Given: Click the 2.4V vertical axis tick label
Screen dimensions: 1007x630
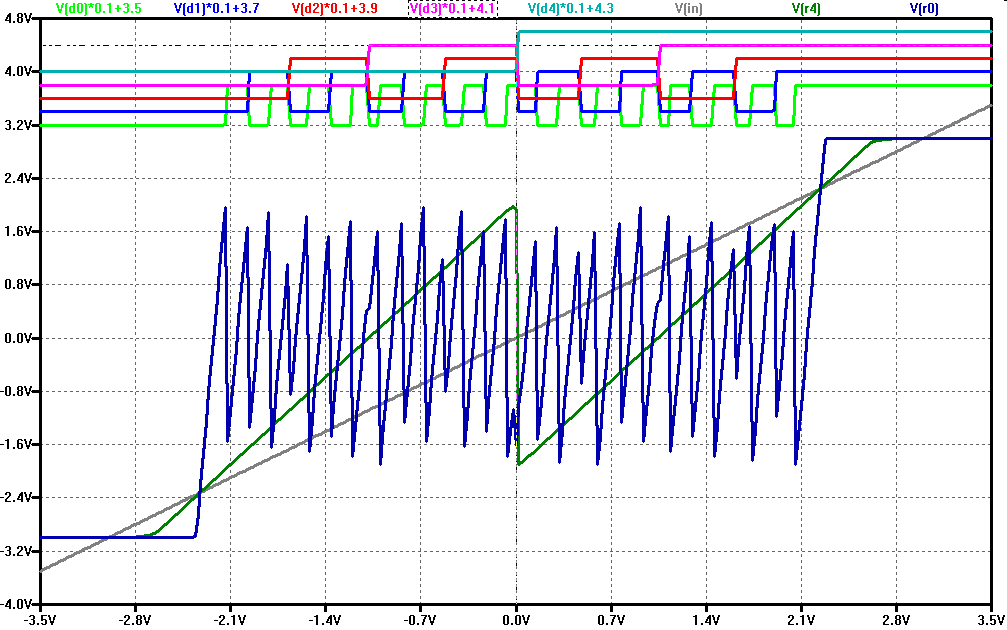Looking at the screenshot, I should (20, 178).
